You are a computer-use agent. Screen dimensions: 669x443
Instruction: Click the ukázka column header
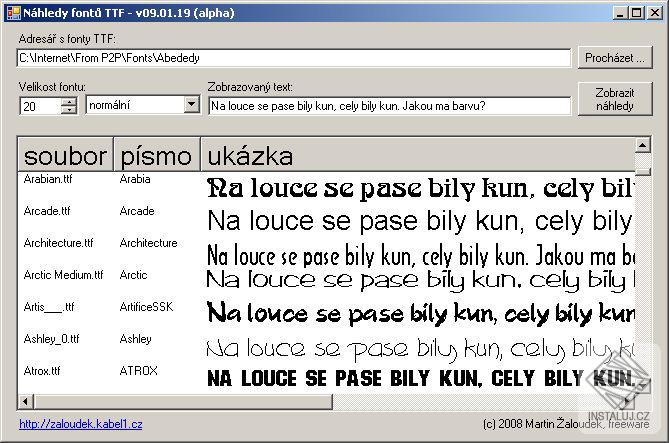tap(418, 154)
